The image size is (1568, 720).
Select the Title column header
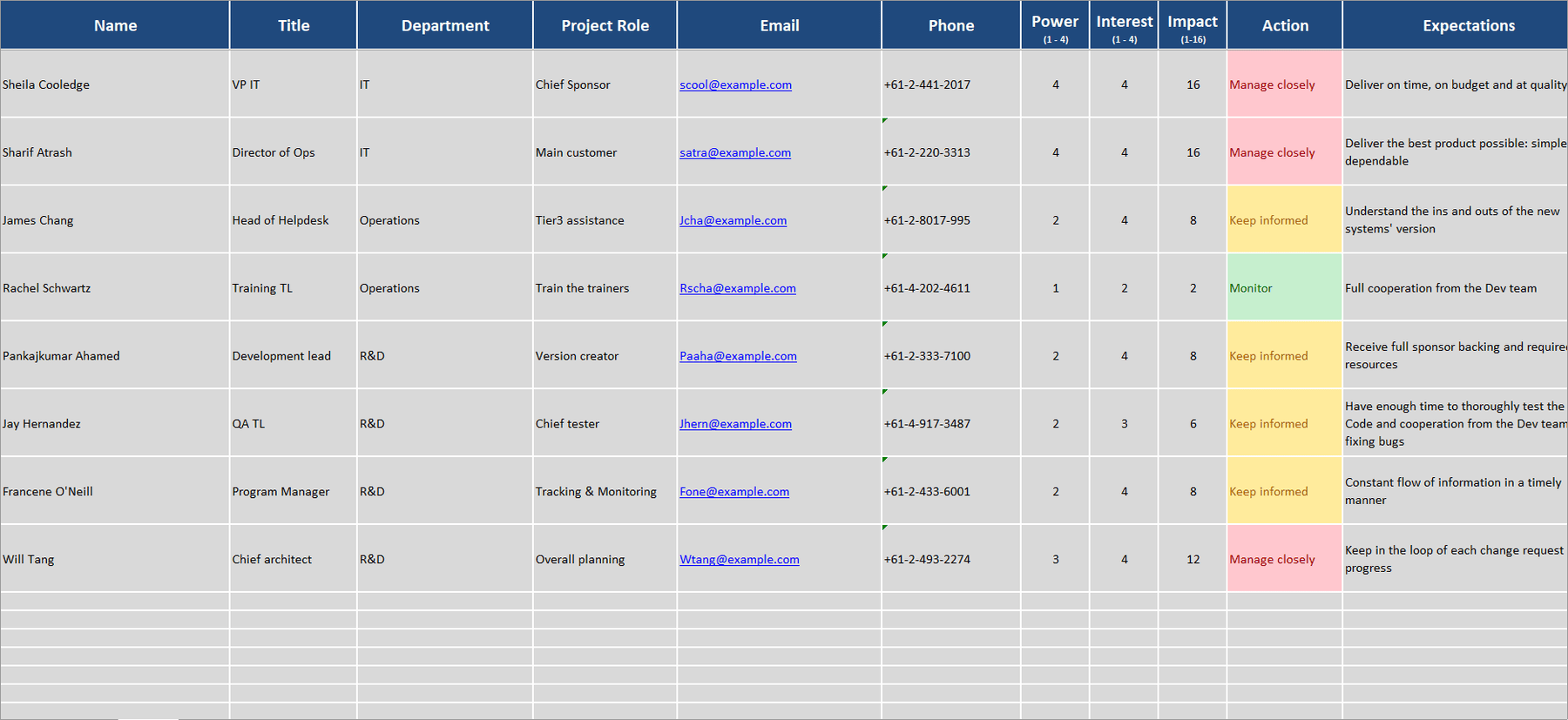point(294,25)
